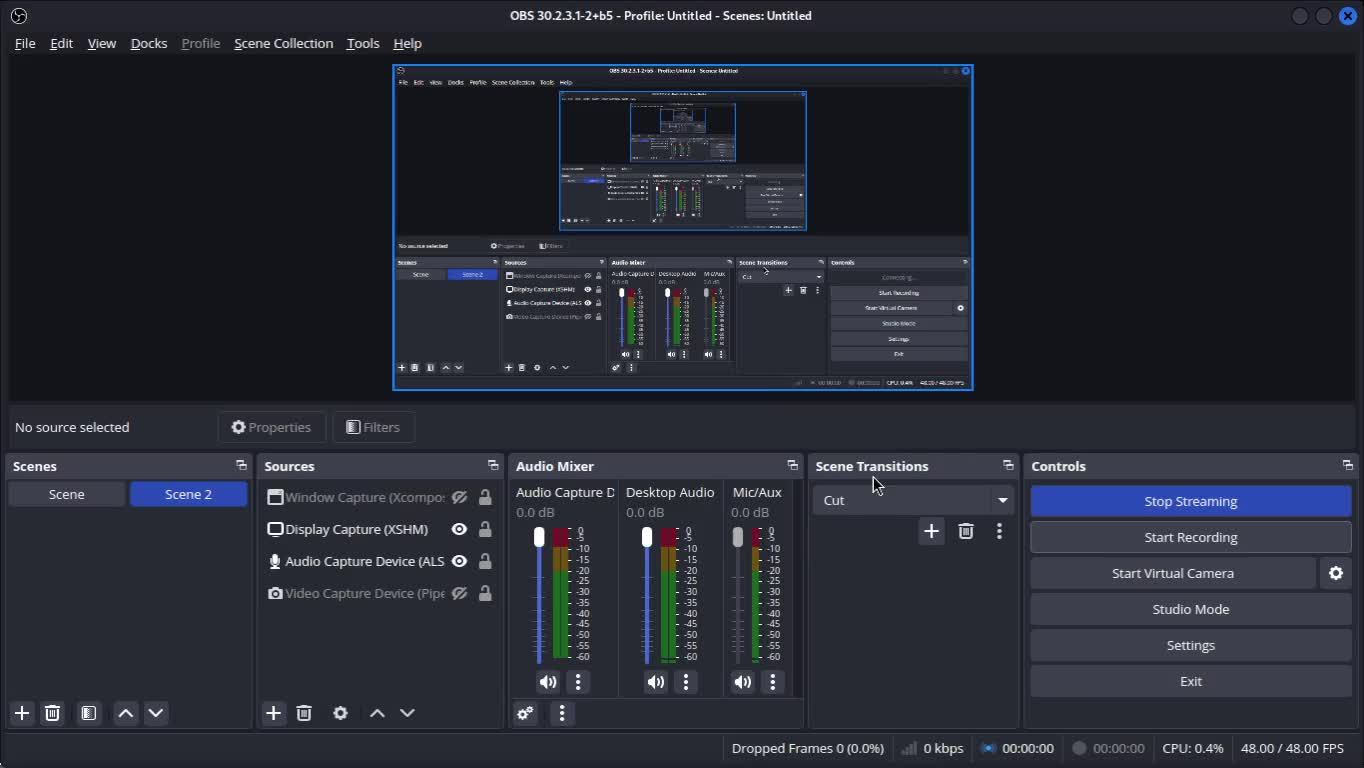Image resolution: width=1364 pixels, height=768 pixels.
Task: Open virtual camera settings gear icon
Action: coord(1336,573)
